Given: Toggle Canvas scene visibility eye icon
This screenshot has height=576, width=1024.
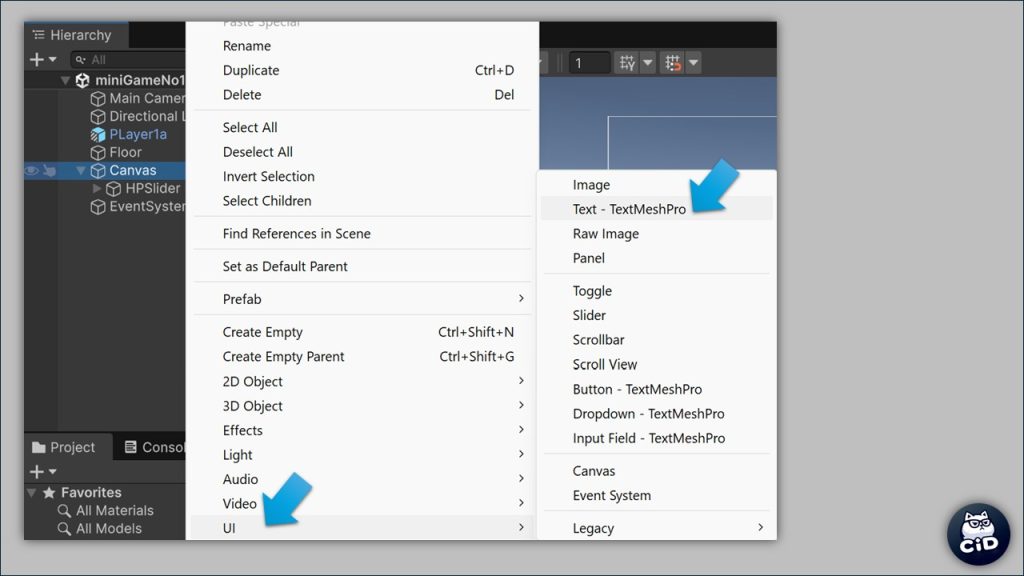Looking at the screenshot, I should 32,171.
